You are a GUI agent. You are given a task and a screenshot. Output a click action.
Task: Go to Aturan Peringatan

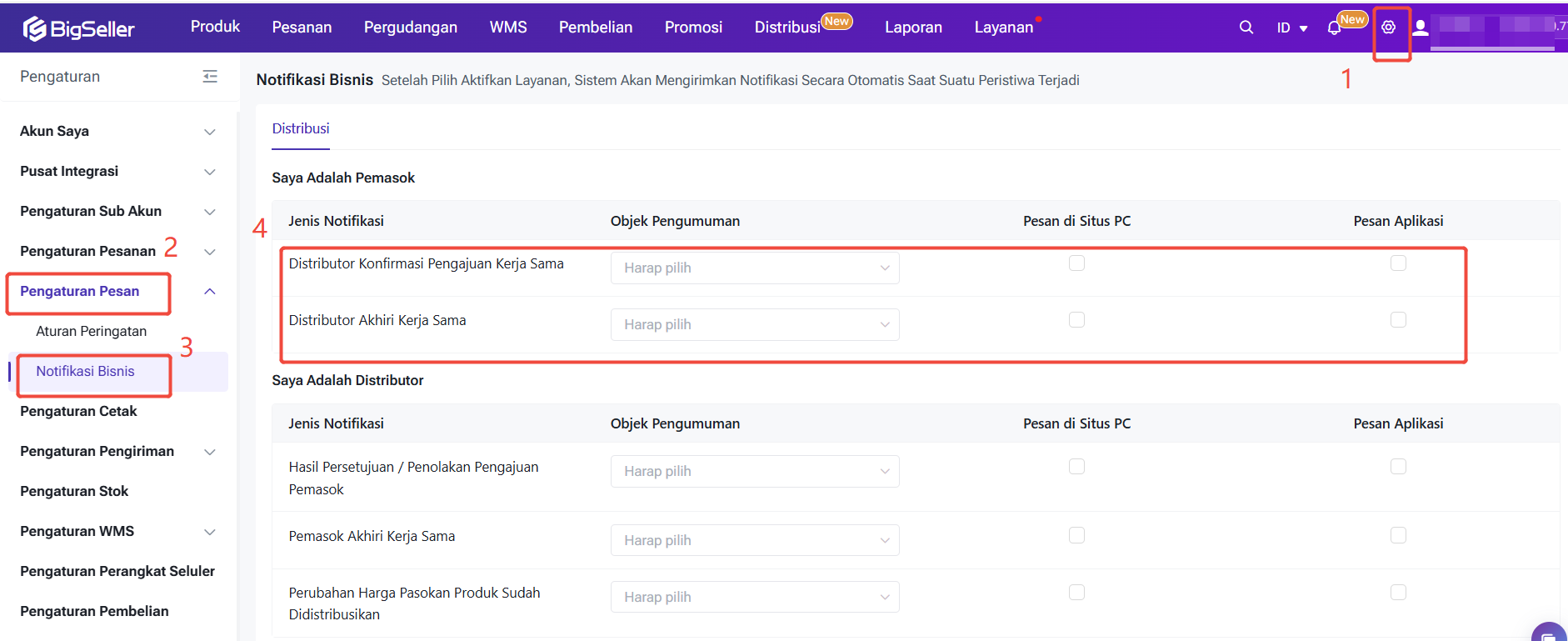(91, 331)
